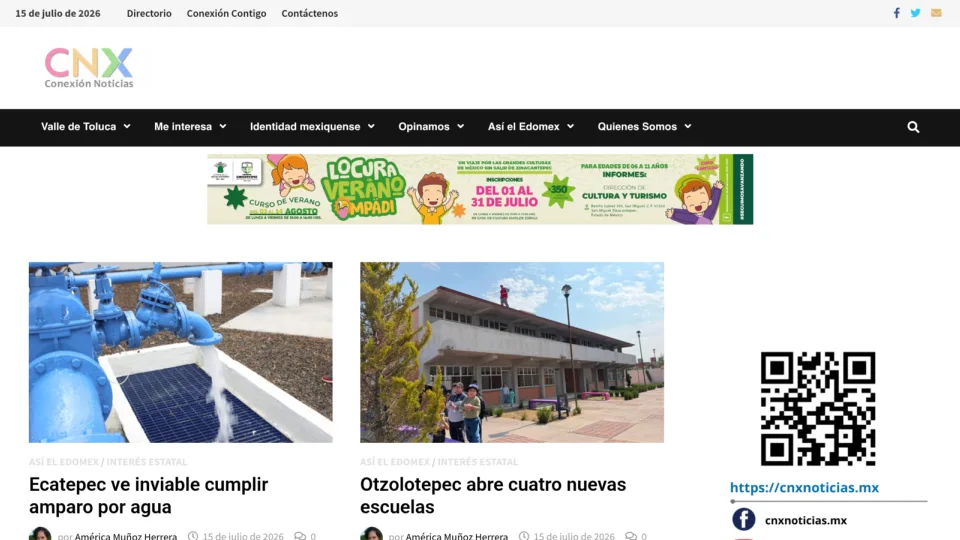Expand the Opinamos dropdown chevron
This screenshot has width=960, height=540.
pyautogui.click(x=460, y=126)
